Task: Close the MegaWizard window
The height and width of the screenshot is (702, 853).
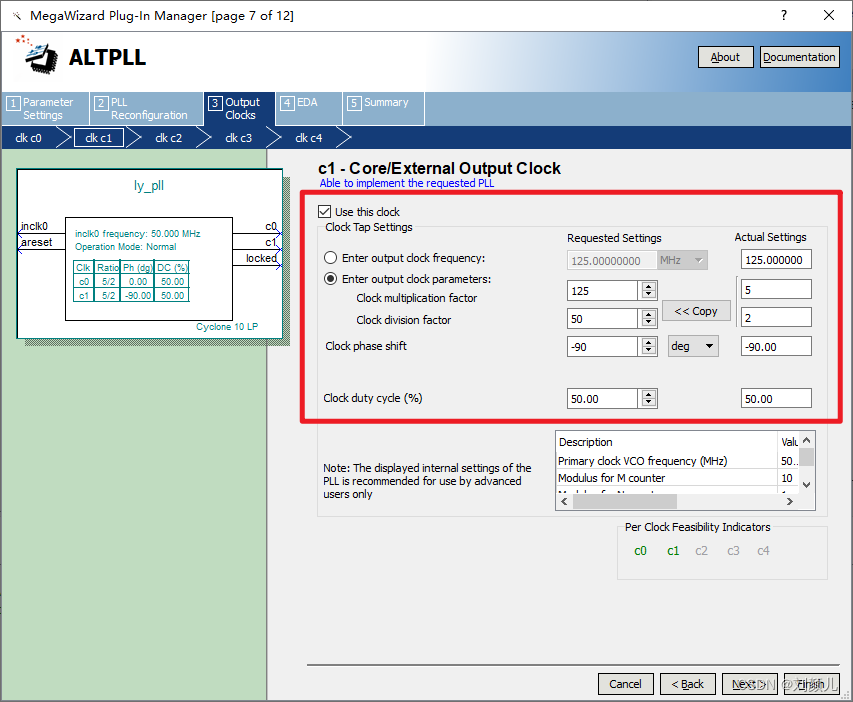Action: coord(829,15)
